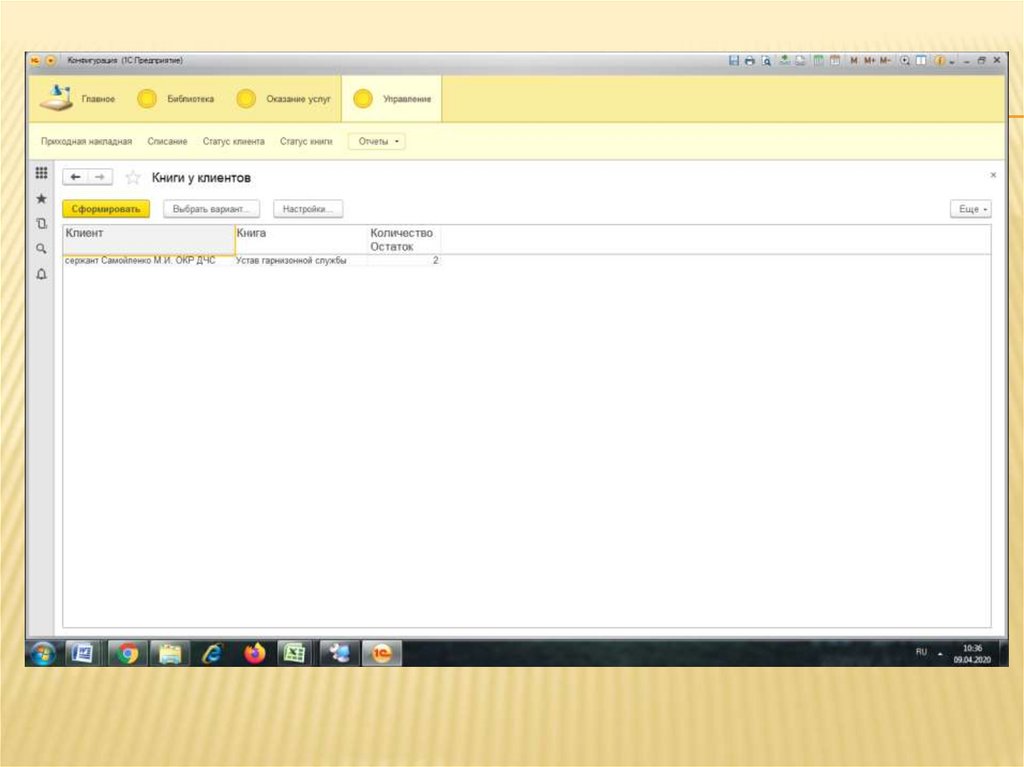1024x767 pixels.
Task: Open the calculator icon in title bar
Action: (x=818, y=61)
